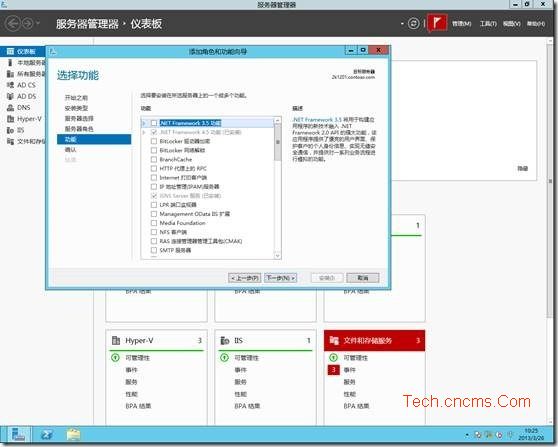Viewport: 558px width, 447px height.
Task: Check the LPR 端口监视器 checkbox
Action: click(x=154, y=205)
